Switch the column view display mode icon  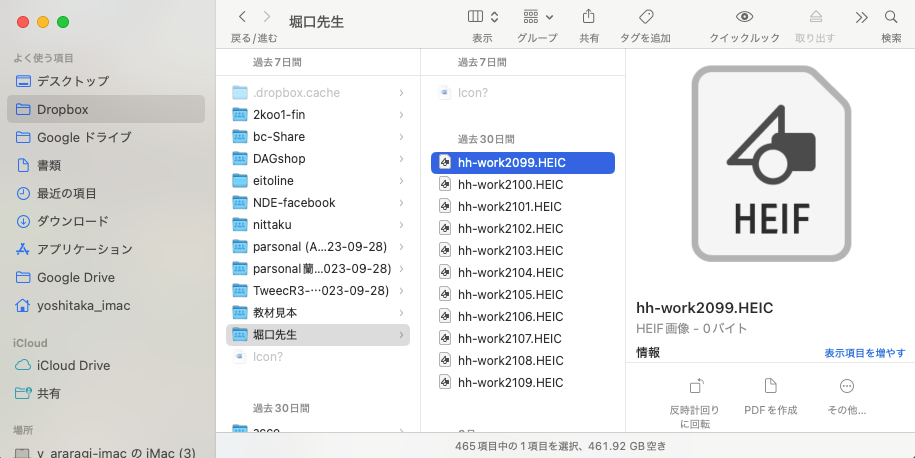[476, 16]
